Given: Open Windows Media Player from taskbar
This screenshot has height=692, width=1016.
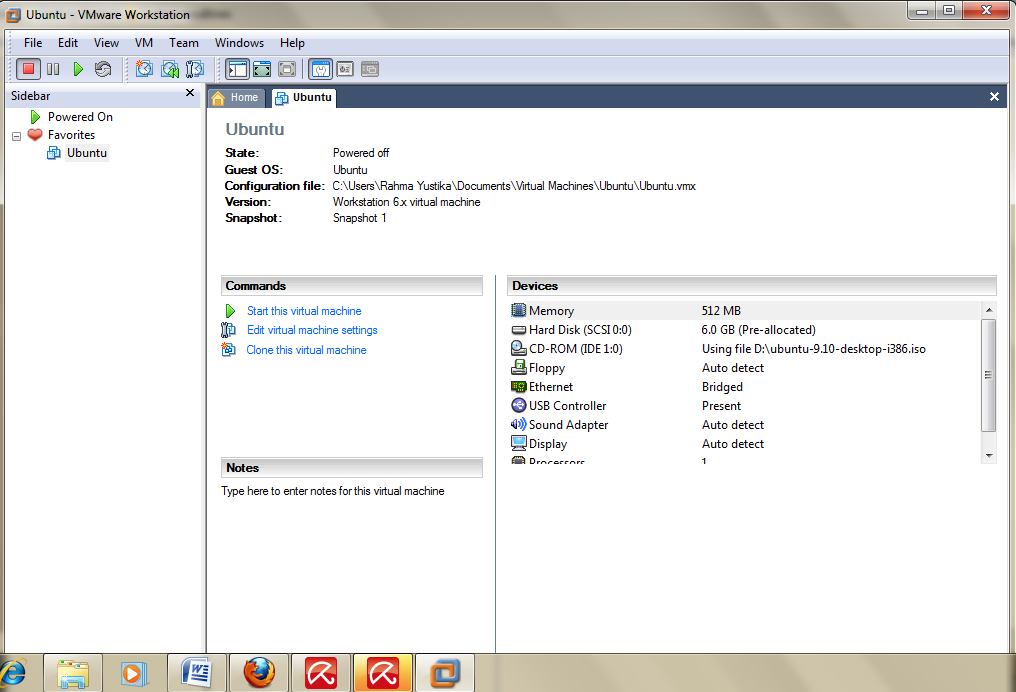Looking at the screenshot, I should pyautogui.click(x=134, y=673).
